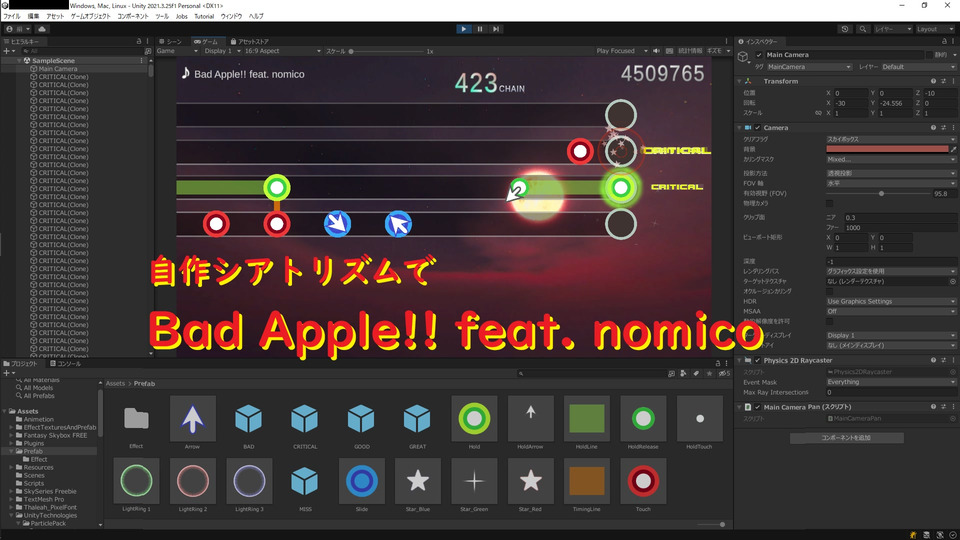Image resolution: width=960 pixels, height=540 pixels.
Task: Select the LightRing 1 prefab asset
Action: click(136, 485)
